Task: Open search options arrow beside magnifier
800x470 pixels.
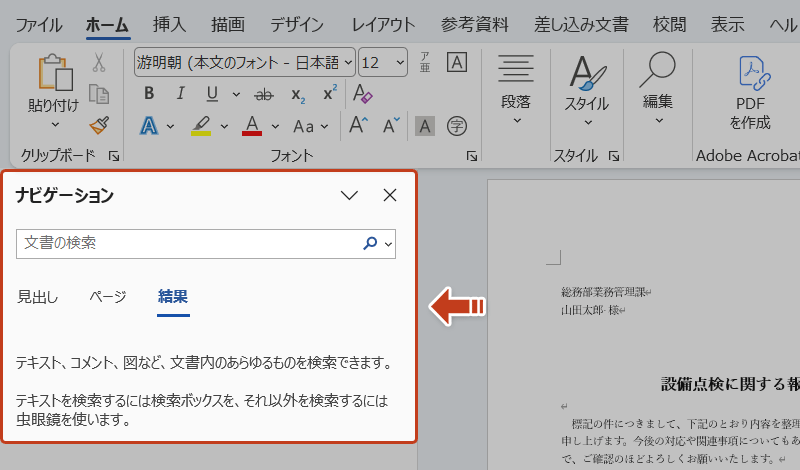Action: pos(389,244)
